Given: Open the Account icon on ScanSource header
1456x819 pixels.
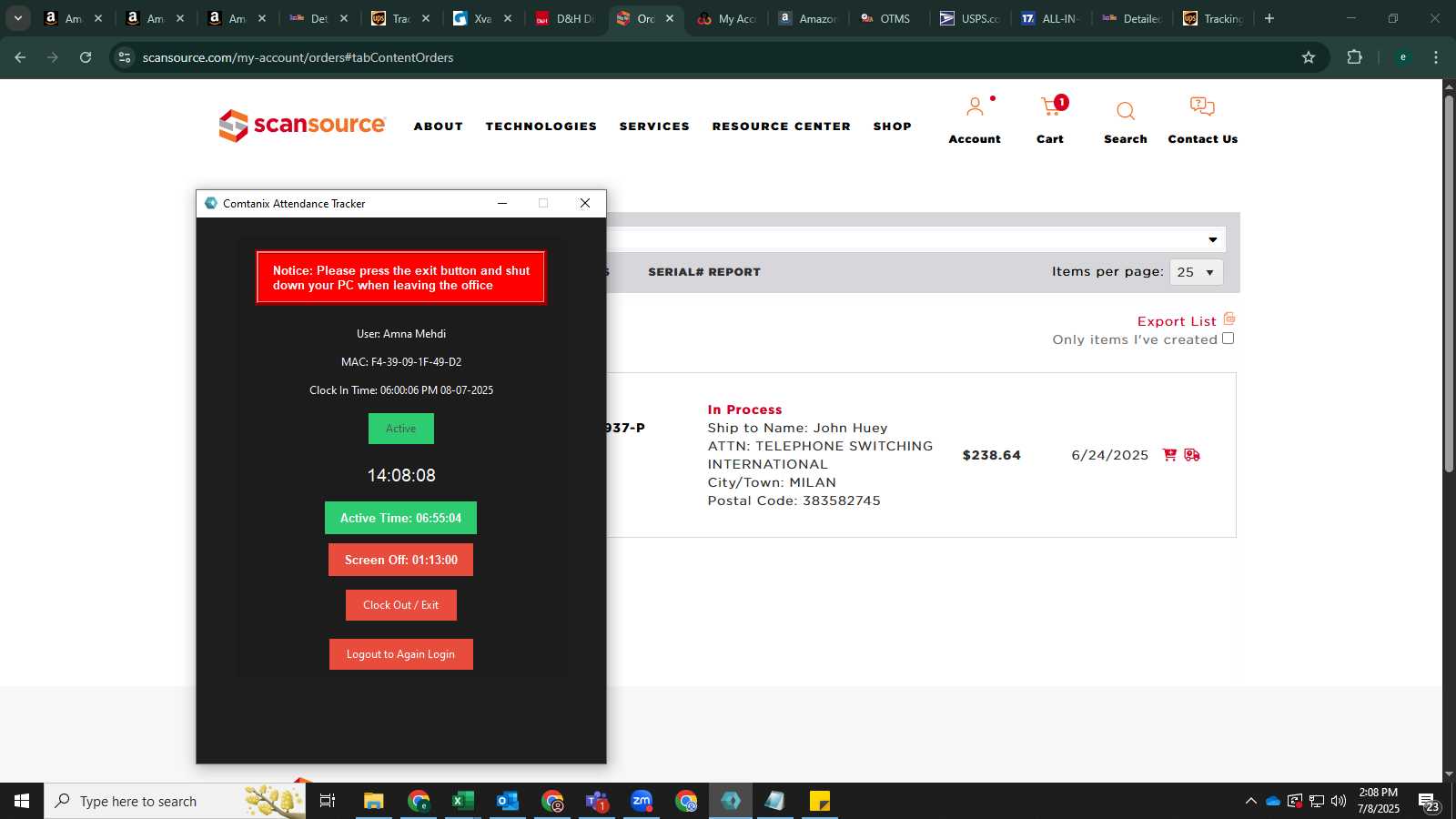Looking at the screenshot, I should pyautogui.click(x=975, y=108).
